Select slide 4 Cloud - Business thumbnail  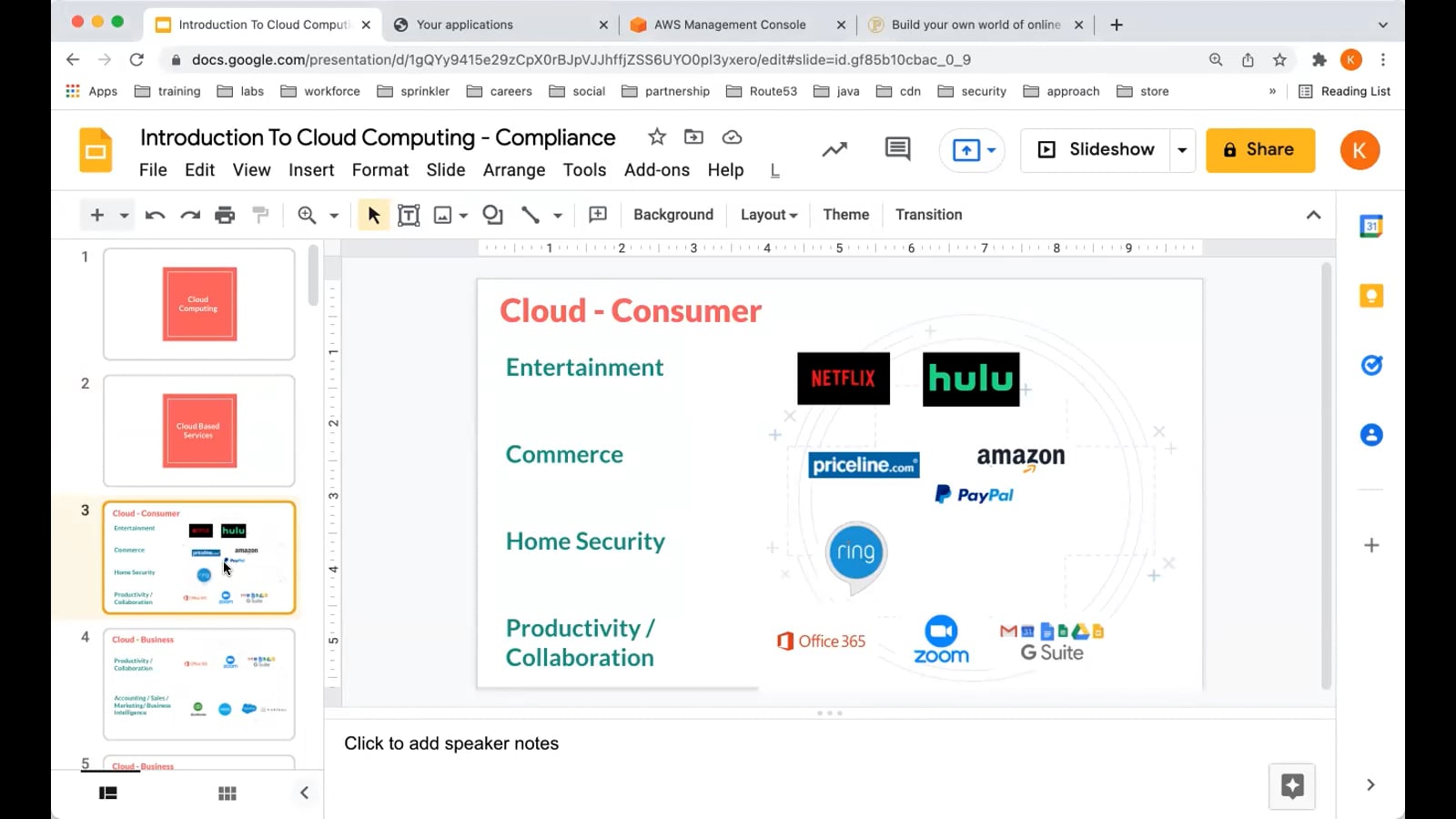(199, 684)
